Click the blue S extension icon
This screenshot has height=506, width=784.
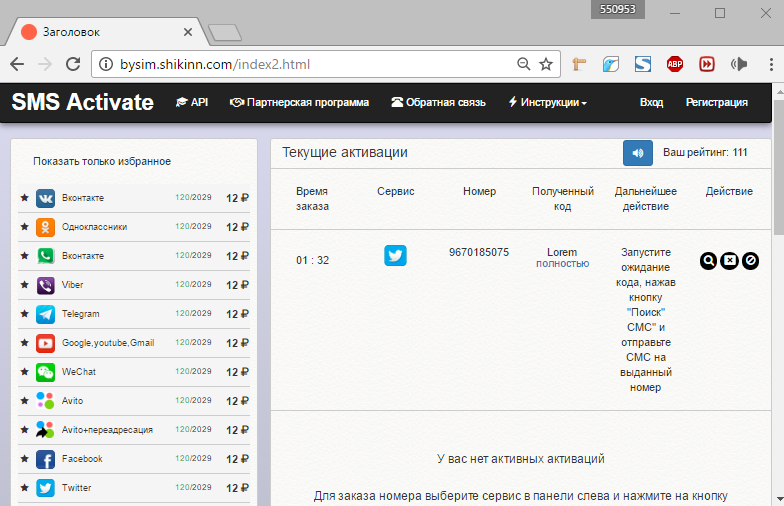click(x=642, y=64)
